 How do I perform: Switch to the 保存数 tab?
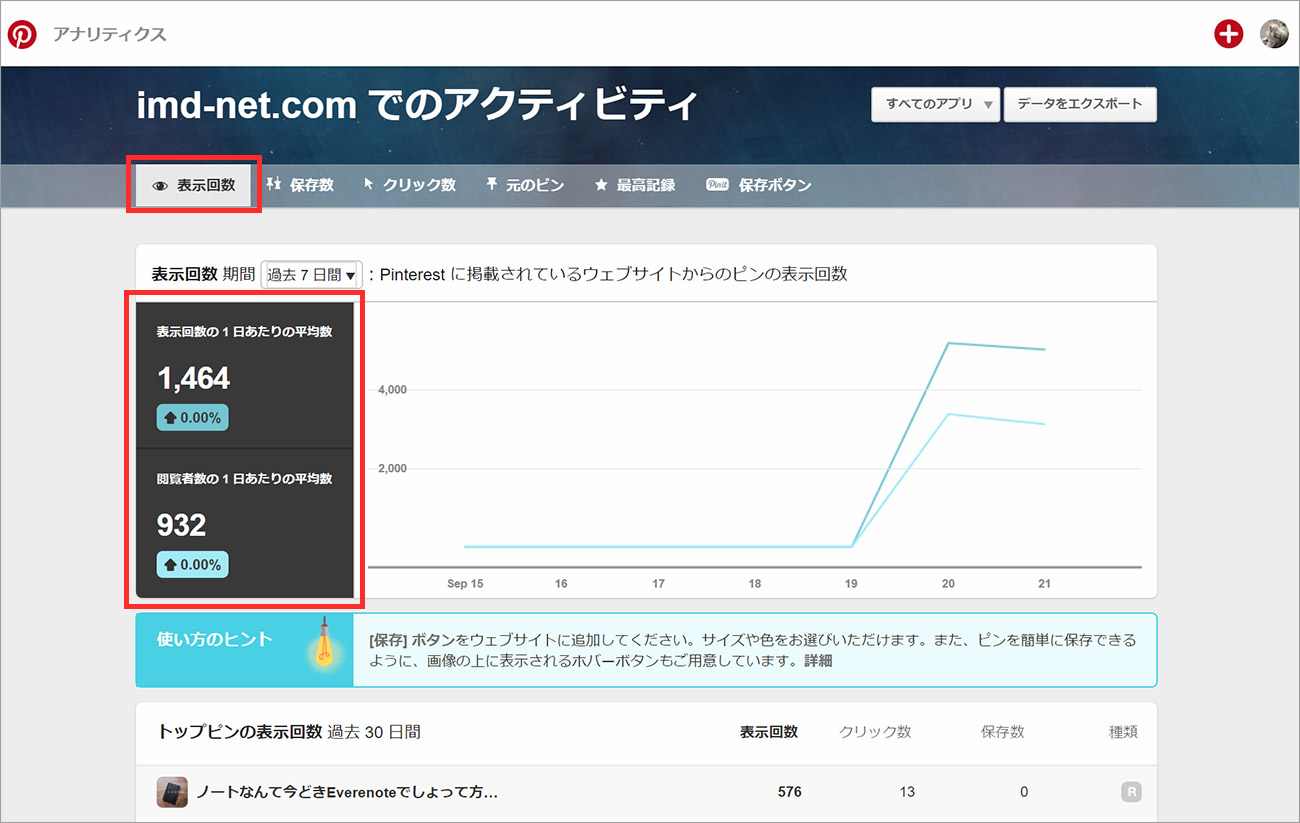(300, 185)
